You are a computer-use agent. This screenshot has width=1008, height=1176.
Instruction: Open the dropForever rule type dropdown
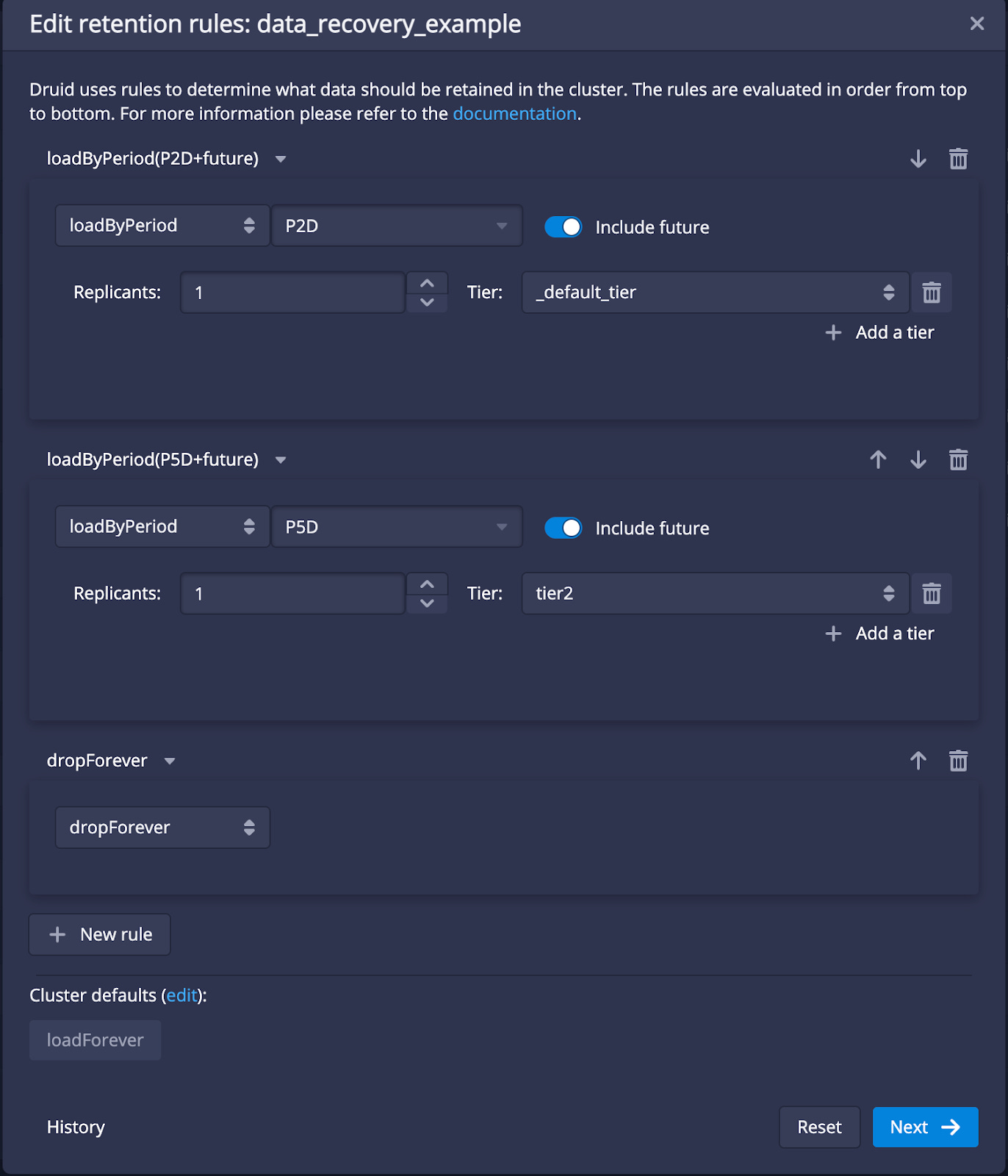click(x=162, y=828)
